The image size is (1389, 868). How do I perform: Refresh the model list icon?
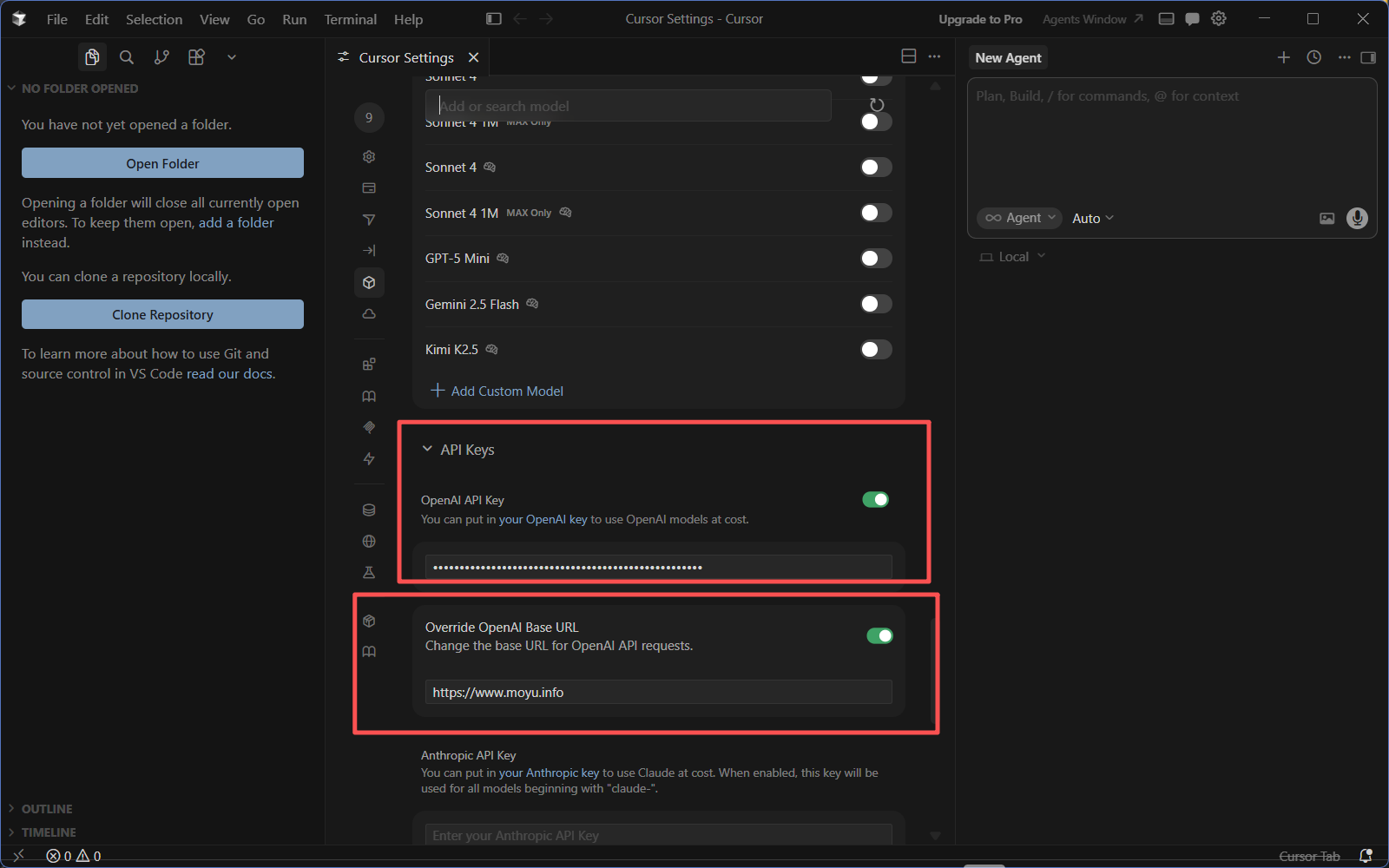pos(877,105)
